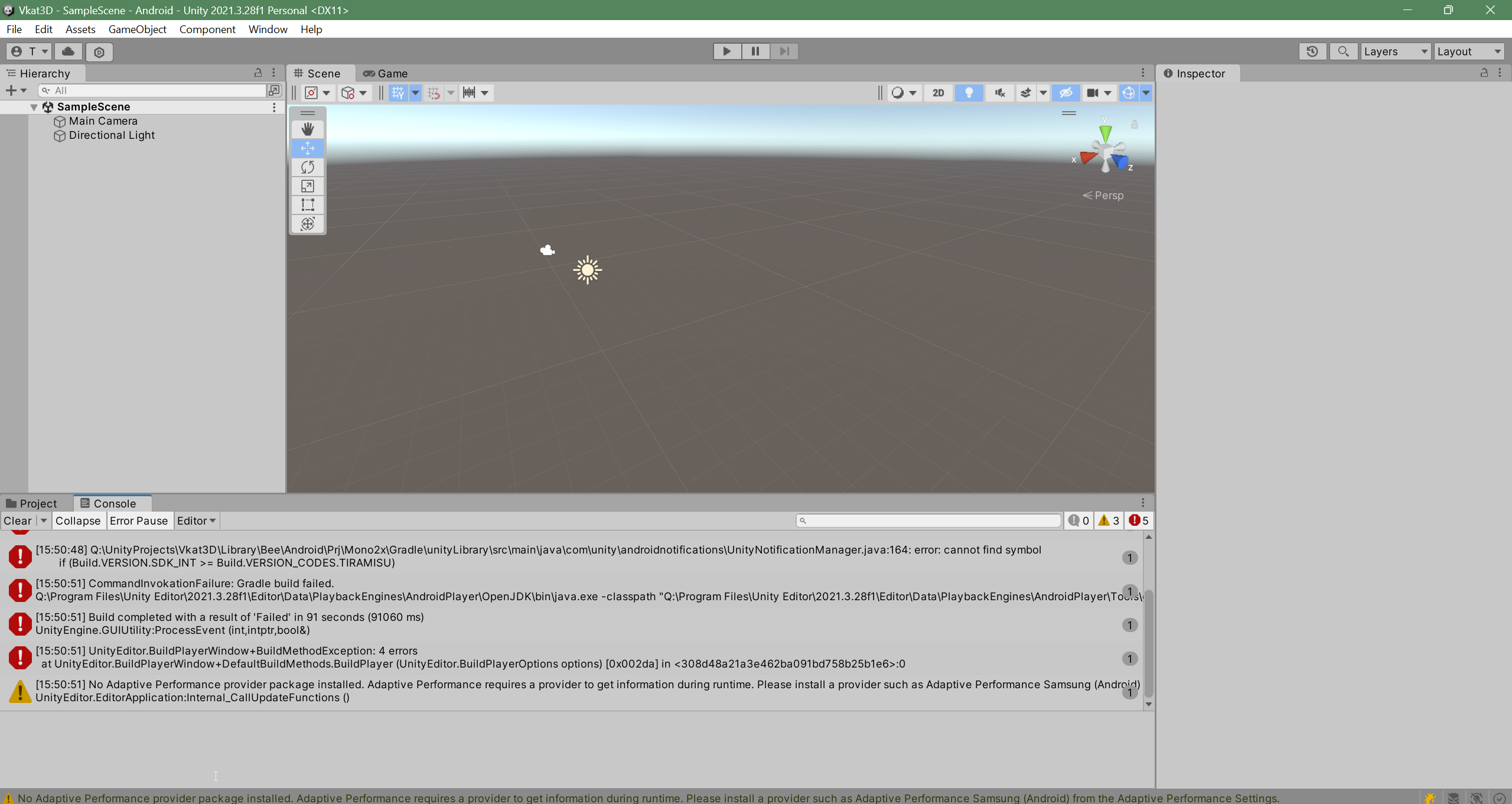The image size is (1512, 804).
Task: Open scene camera settings dropdown
Action: (1099, 93)
